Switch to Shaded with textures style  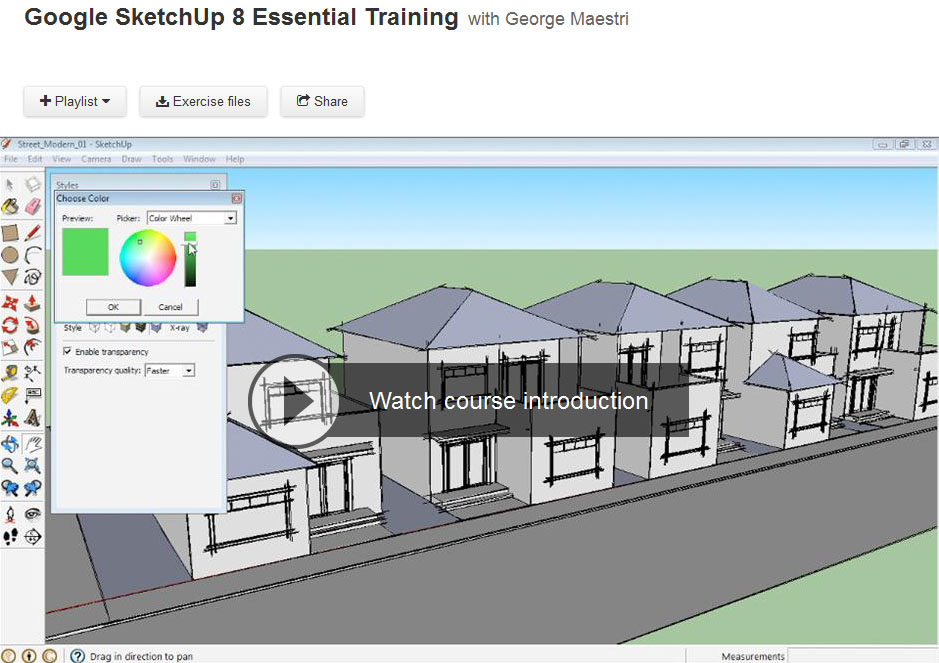(141, 328)
